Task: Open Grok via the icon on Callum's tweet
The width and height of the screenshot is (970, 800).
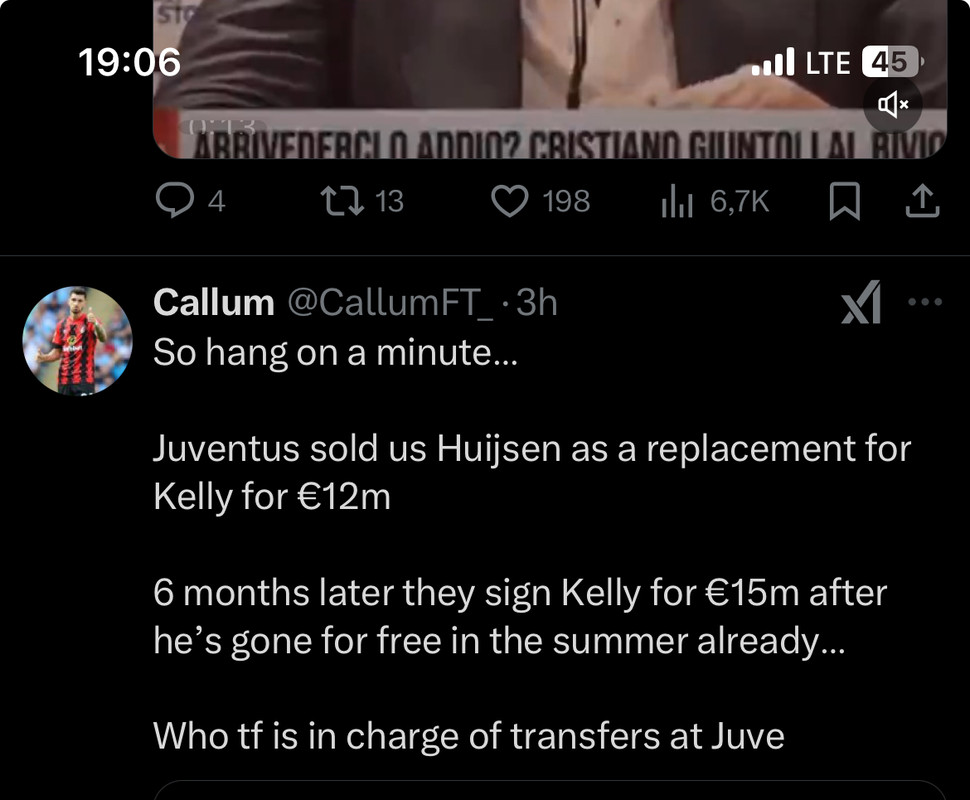Action: pos(861,302)
